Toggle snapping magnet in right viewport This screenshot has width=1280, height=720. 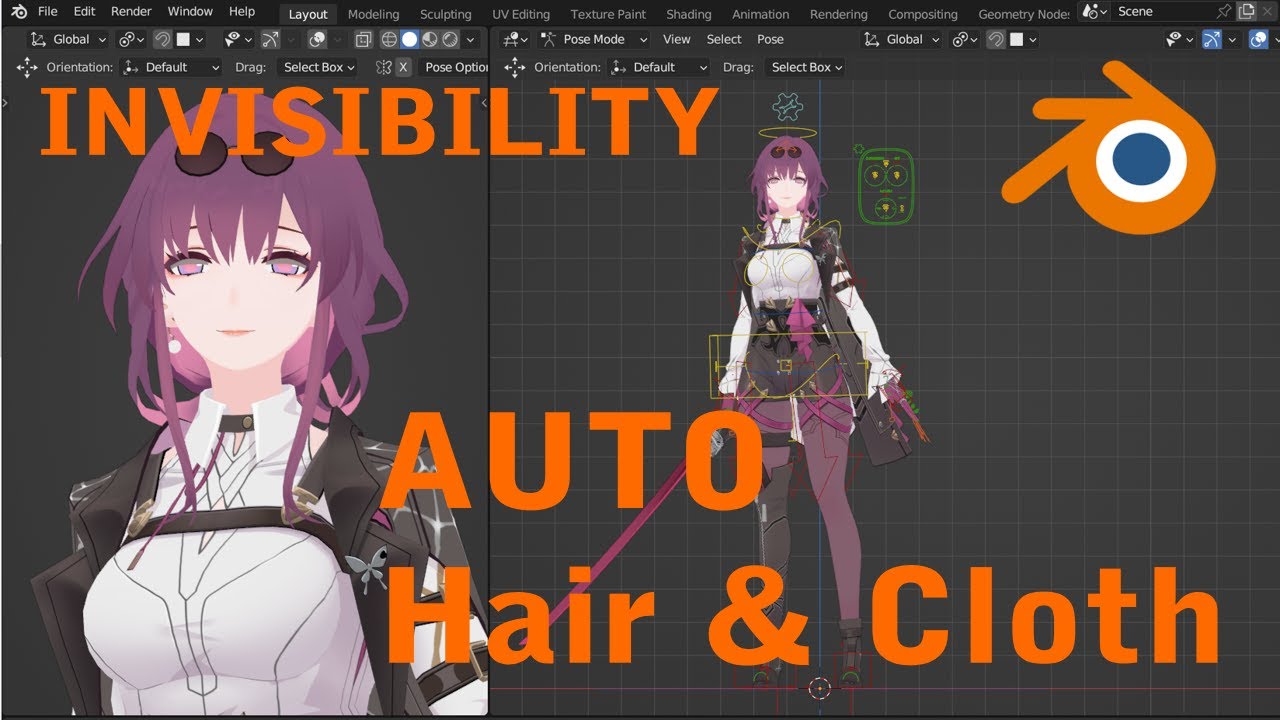[995, 39]
